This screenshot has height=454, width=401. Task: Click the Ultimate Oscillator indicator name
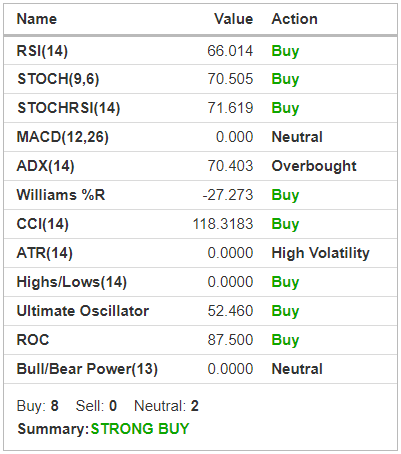83,311
